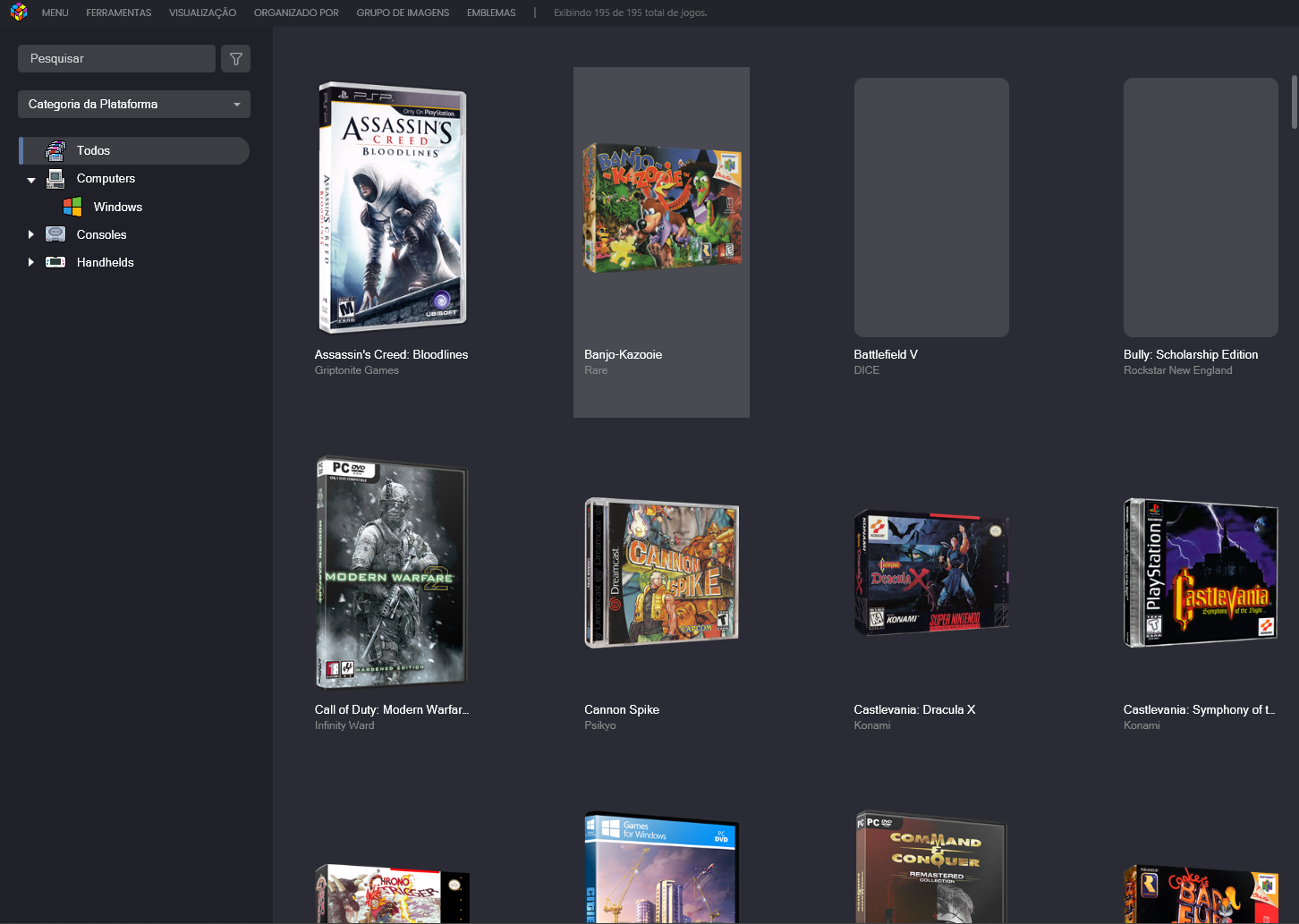The width and height of the screenshot is (1299, 924).
Task: Select the Modern Warfare 2 cover
Action: (392, 572)
